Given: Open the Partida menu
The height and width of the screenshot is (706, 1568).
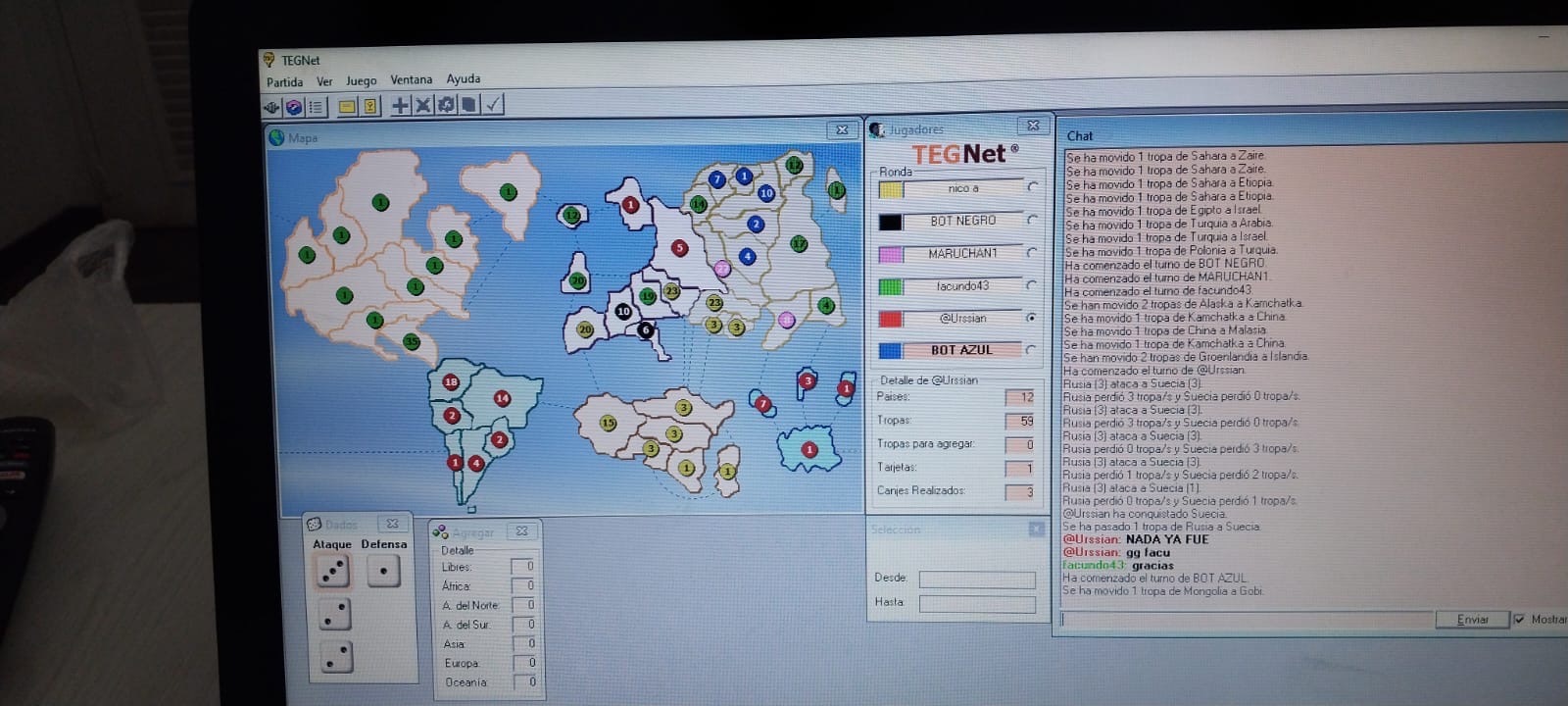Looking at the screenshot, I should point(284,82).
